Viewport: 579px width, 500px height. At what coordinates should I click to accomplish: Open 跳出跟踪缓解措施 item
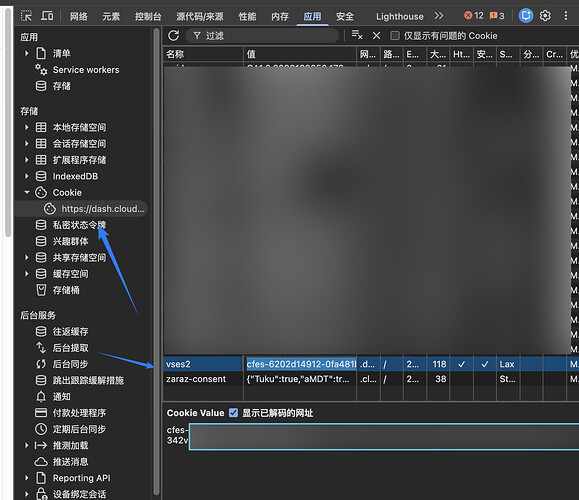coord(88,380)
